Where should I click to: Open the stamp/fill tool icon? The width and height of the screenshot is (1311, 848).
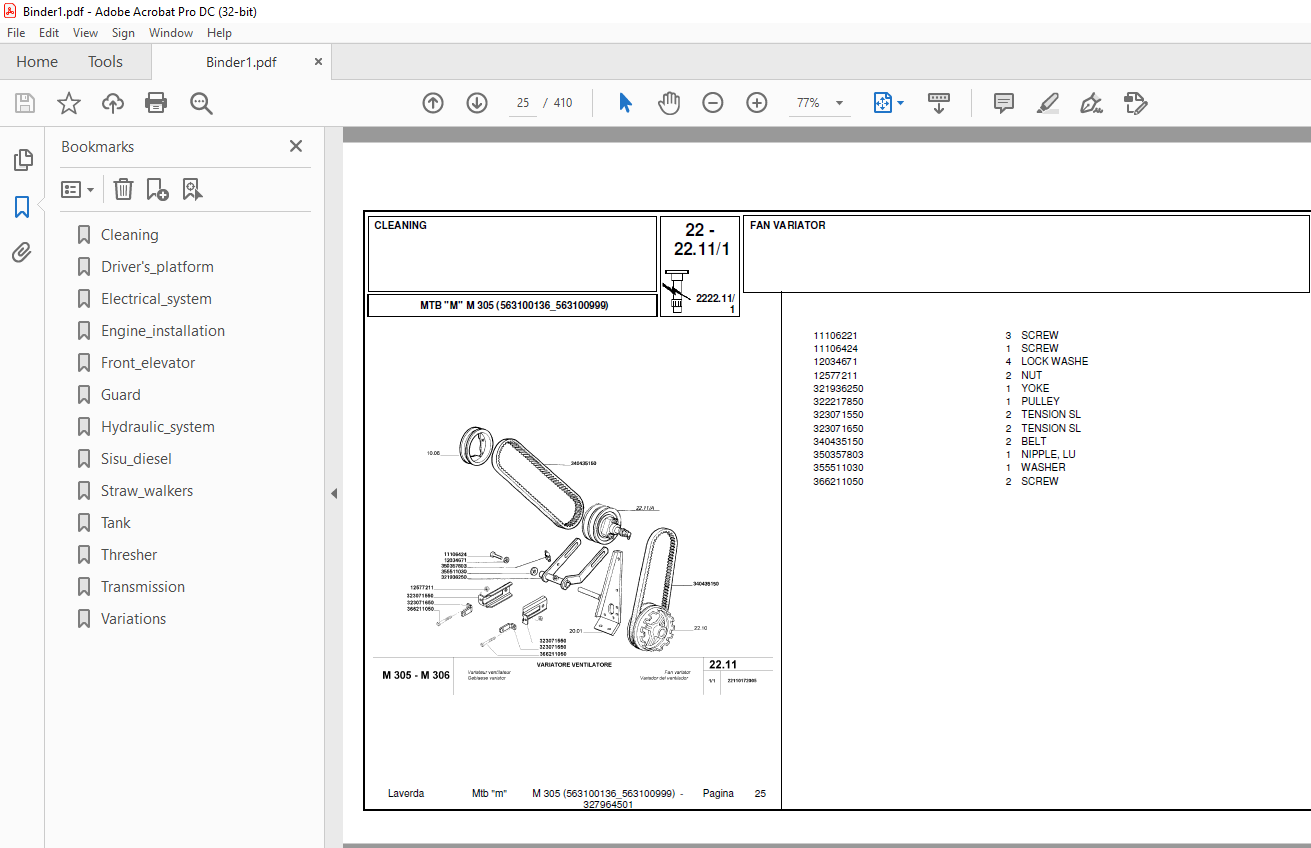[1135, 103]
